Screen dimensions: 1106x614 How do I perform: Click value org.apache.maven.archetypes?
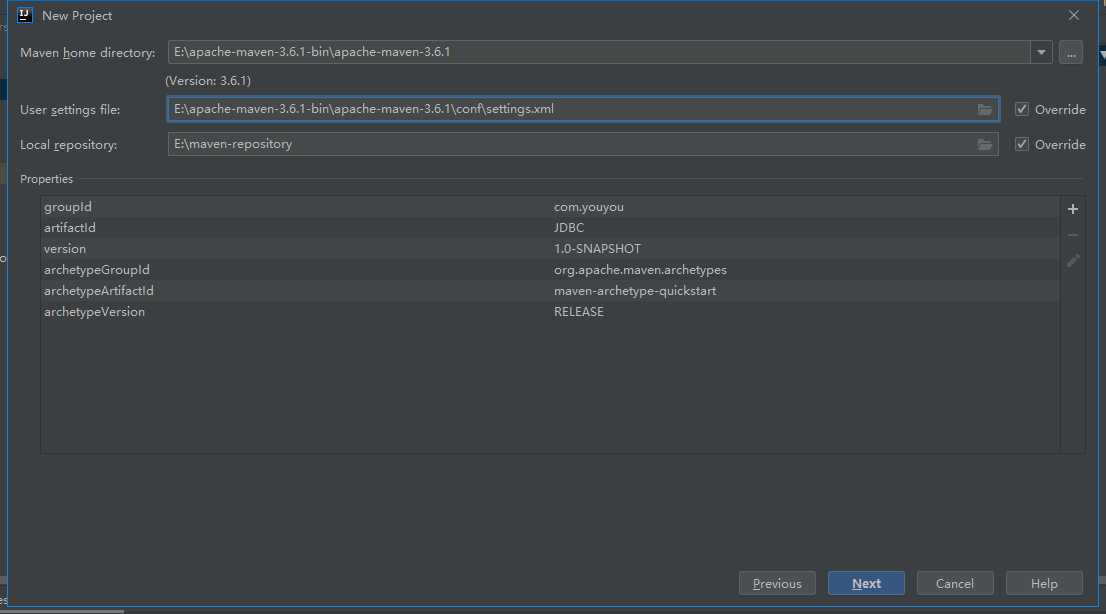point(640,270)
